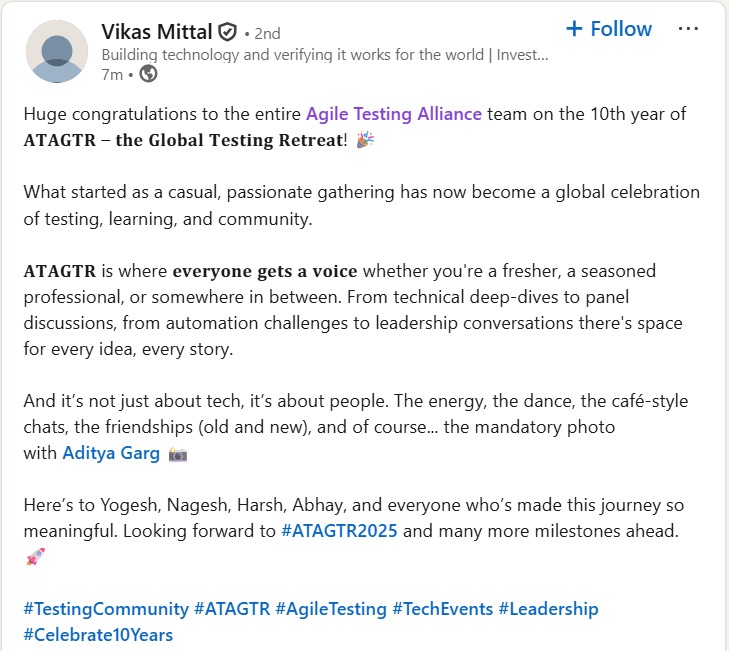
Task: Open the three-dots post options menu
Action: 688,29
